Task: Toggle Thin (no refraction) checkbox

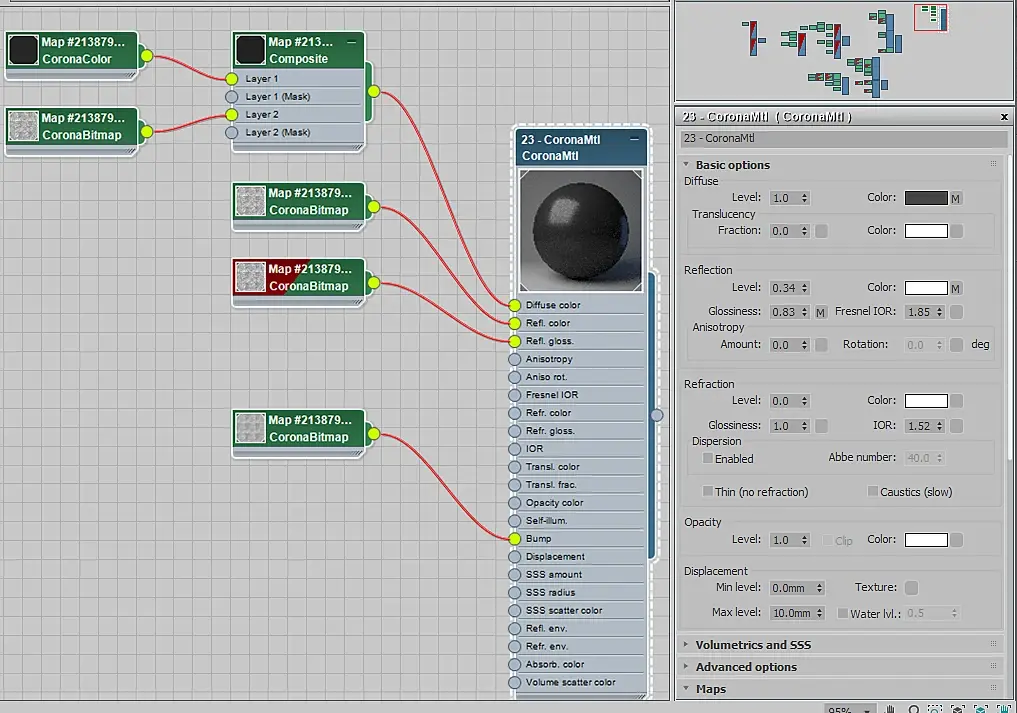Action: 708,492
